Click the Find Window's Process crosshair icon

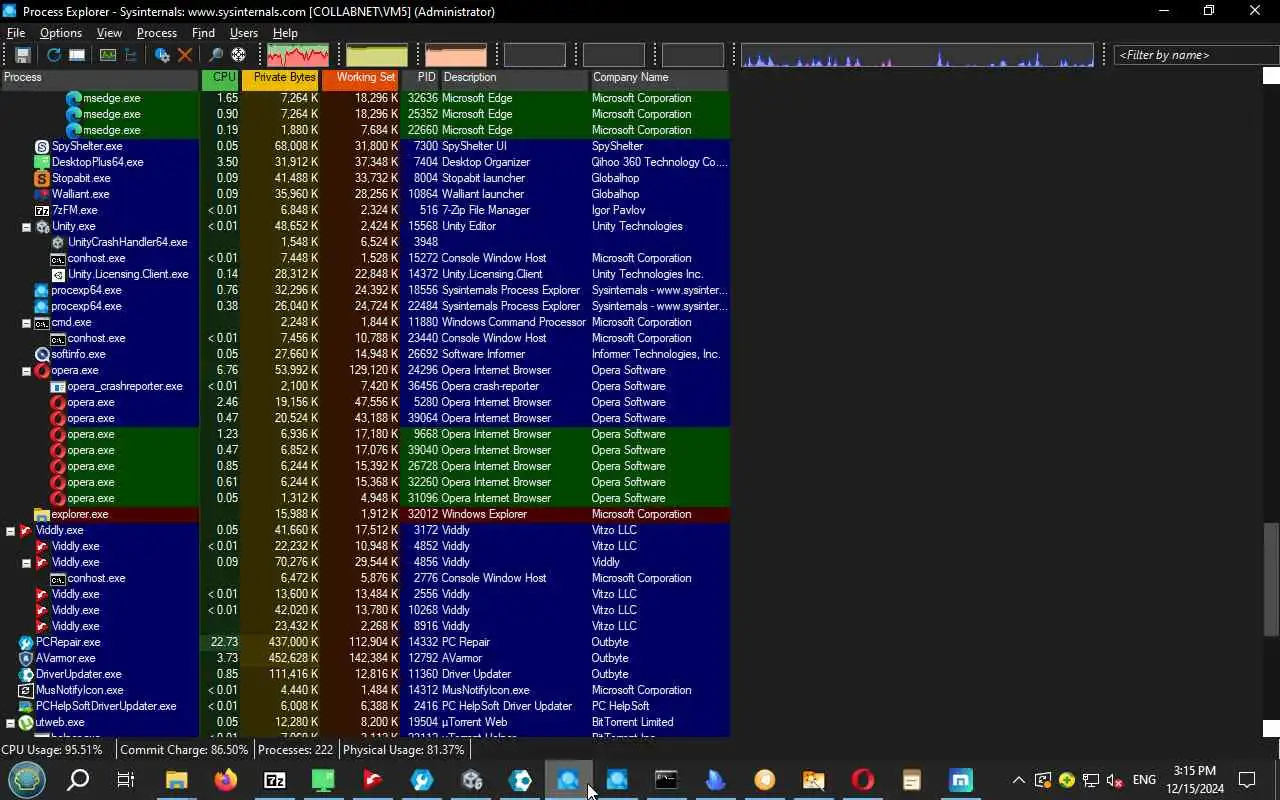pyautogui.click(x=239, y=55)
